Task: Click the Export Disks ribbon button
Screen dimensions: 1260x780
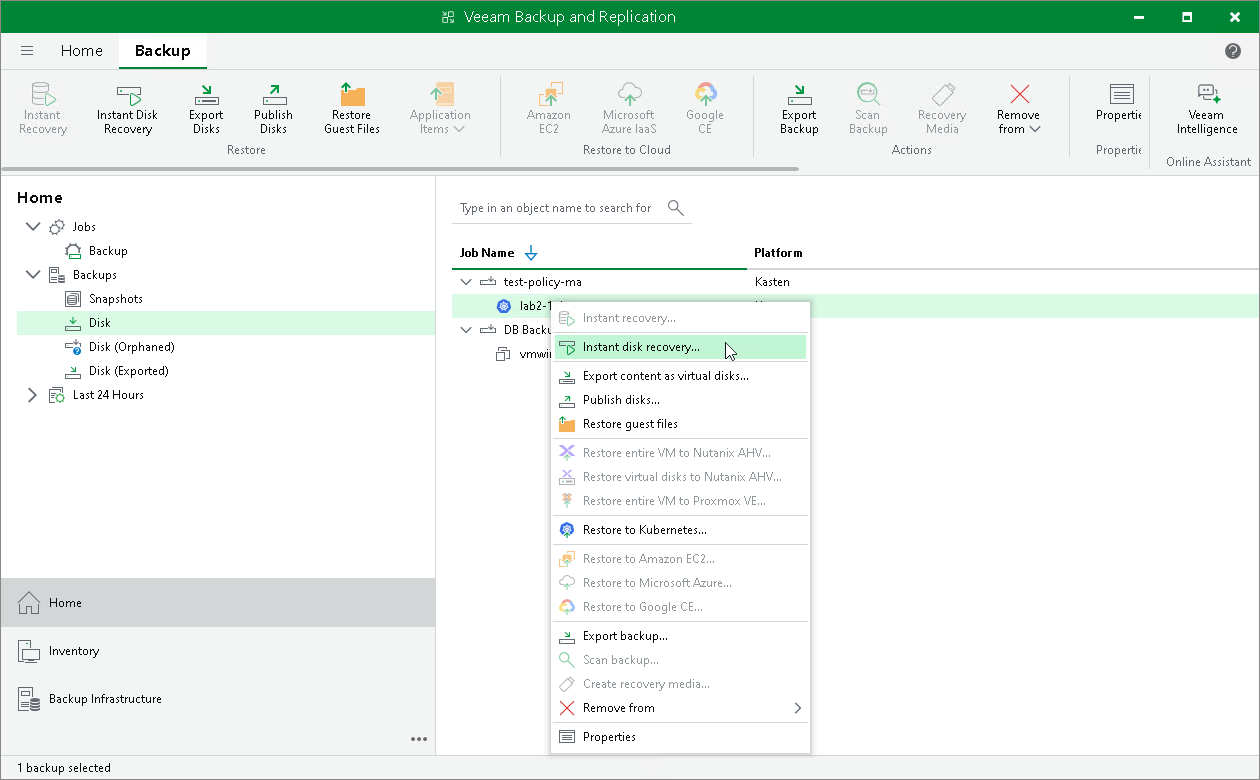Action: pos(206,108)
